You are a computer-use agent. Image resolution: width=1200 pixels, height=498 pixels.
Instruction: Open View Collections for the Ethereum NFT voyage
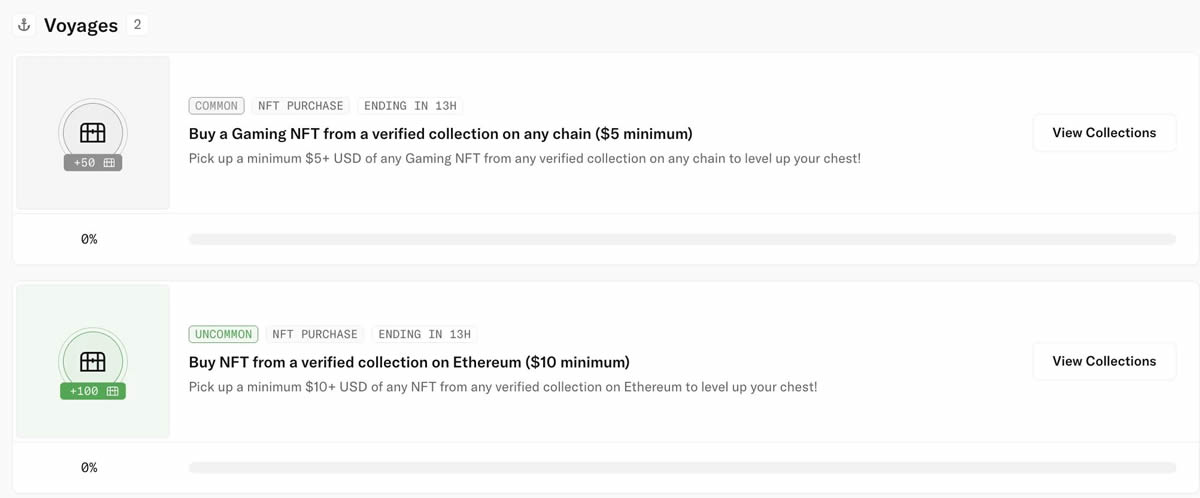[x=1104, y=361]
